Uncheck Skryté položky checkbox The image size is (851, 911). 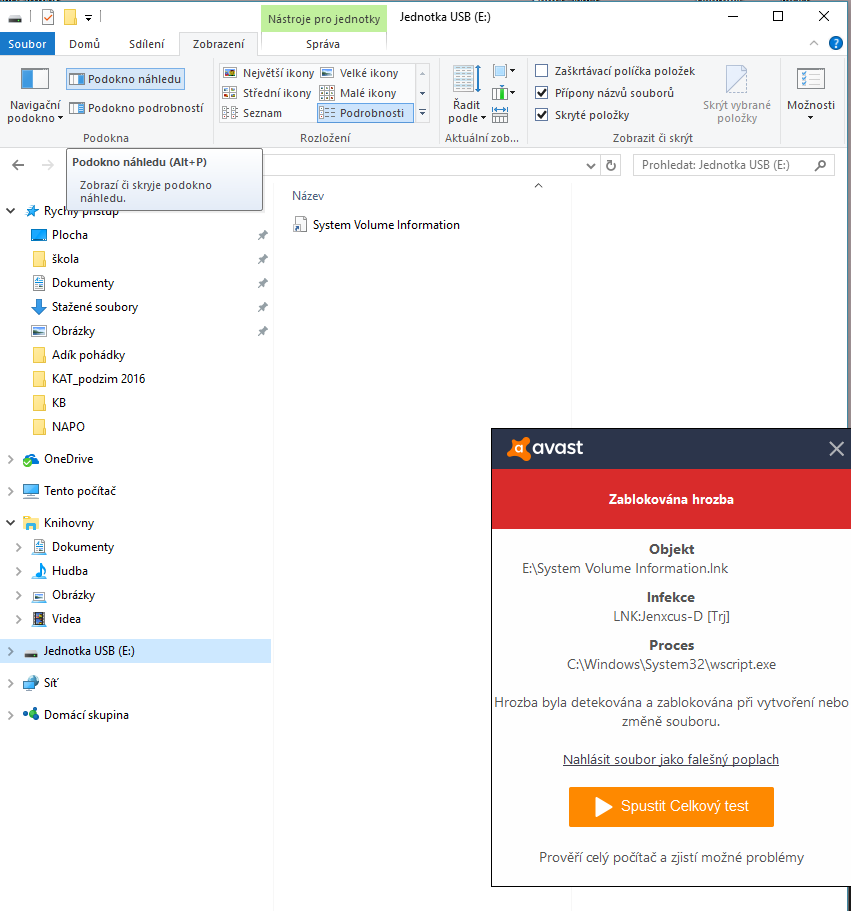click(541, 115)
